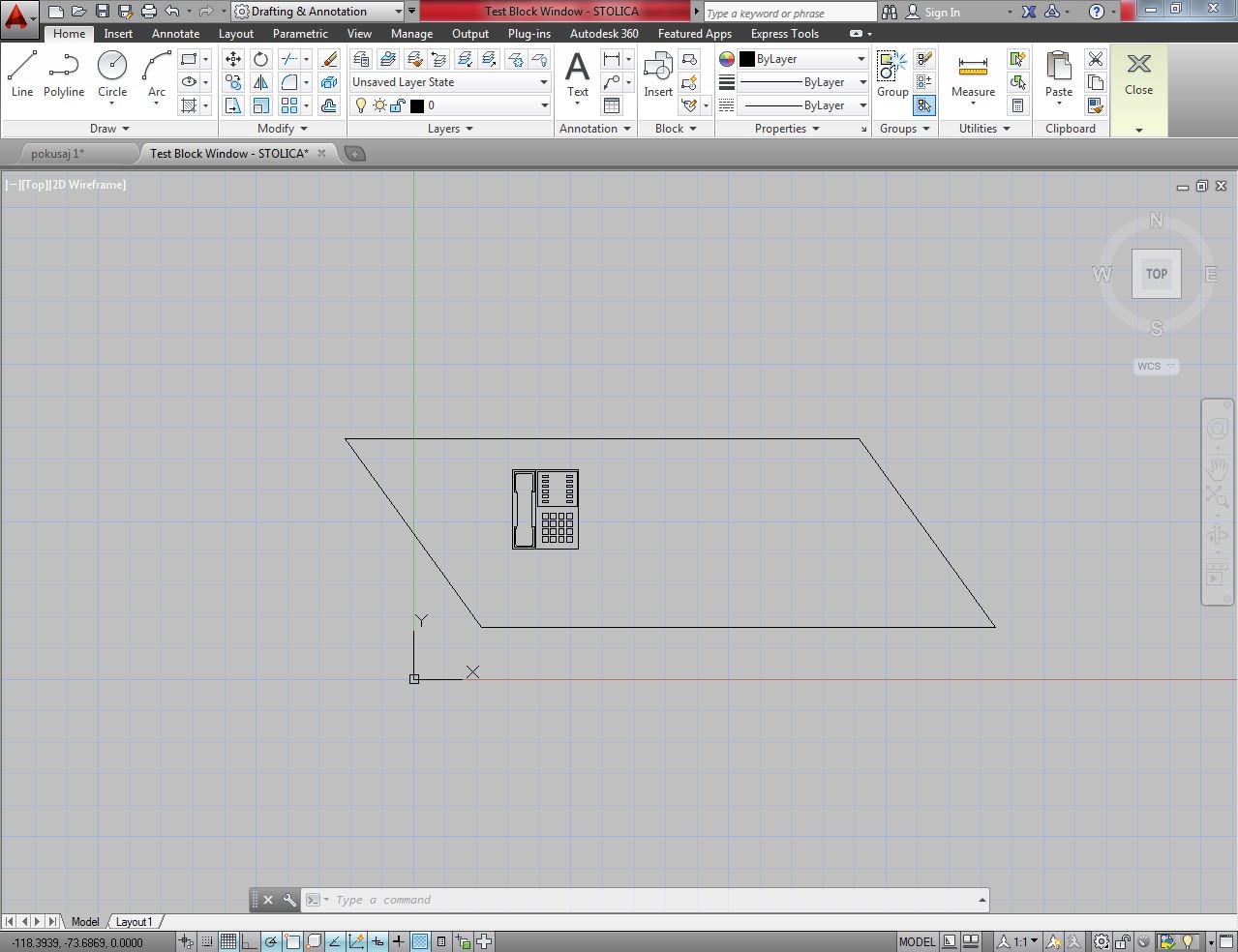Open Layer Properties manager

click(361, 59)
